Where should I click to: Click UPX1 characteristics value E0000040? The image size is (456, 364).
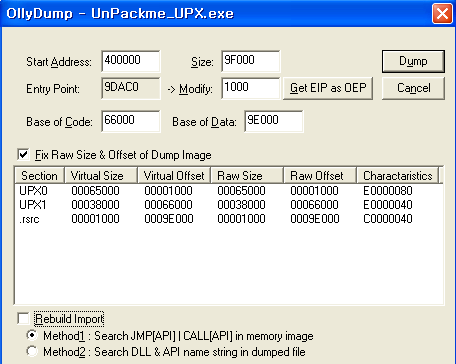pyautogui.click(x=388, y=205)
